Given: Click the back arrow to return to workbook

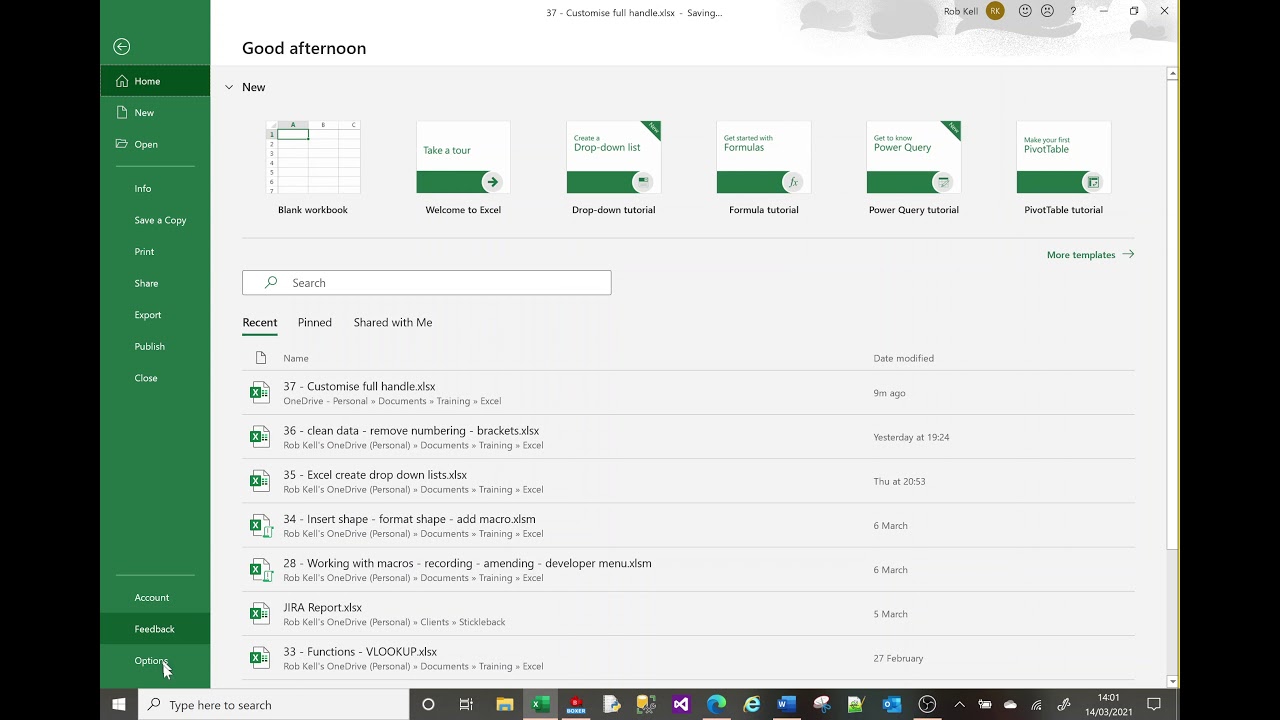Looking at the screenshot, I should [x=121, y=46].
